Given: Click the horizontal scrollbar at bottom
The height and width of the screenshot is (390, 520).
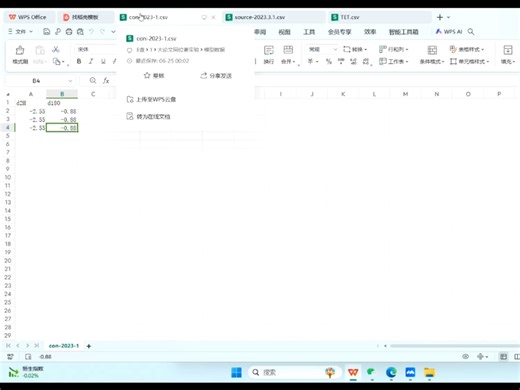Looking at the screenshot, I should [x=455, y=346].
